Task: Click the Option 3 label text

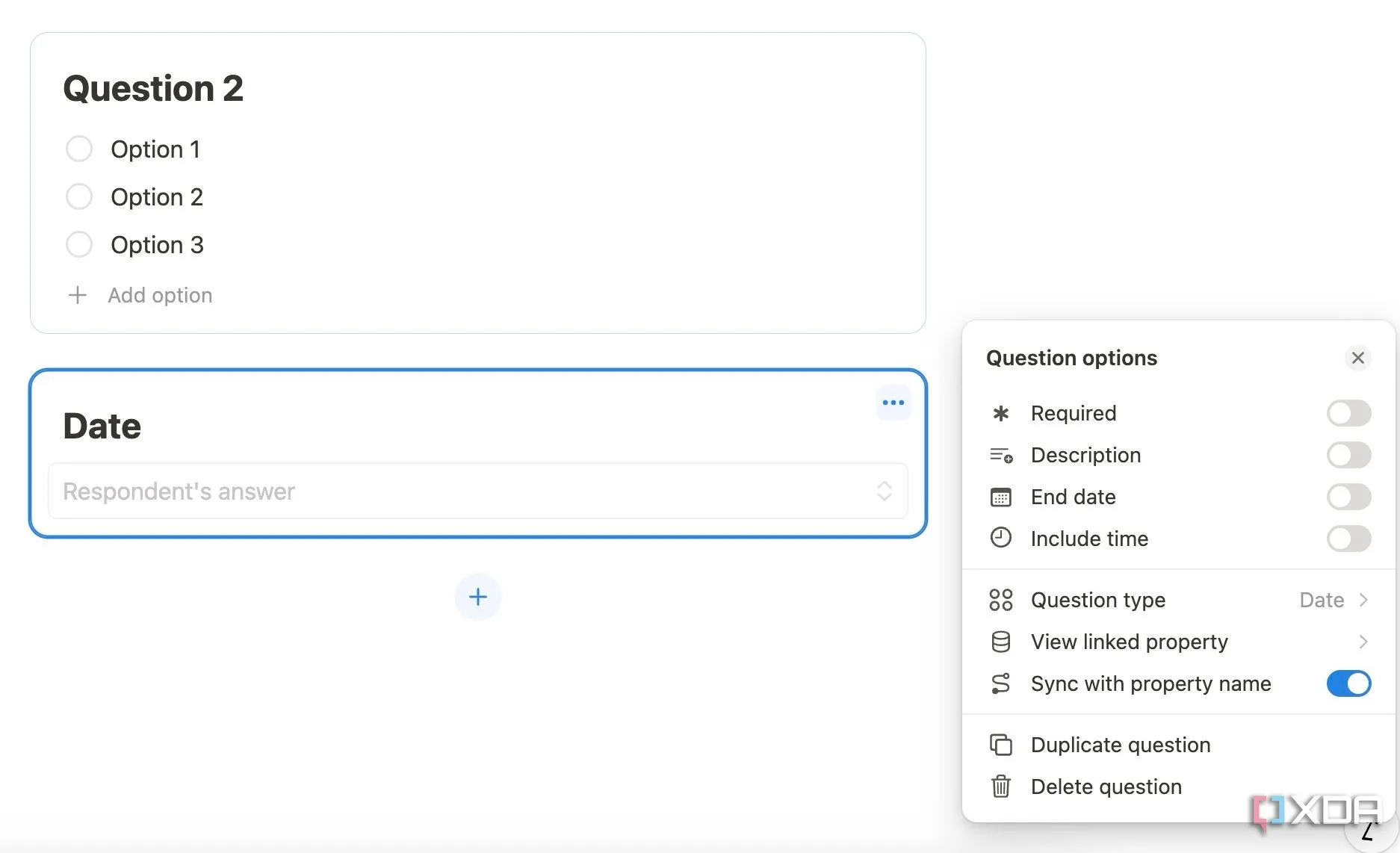Action: coord(157,245)
